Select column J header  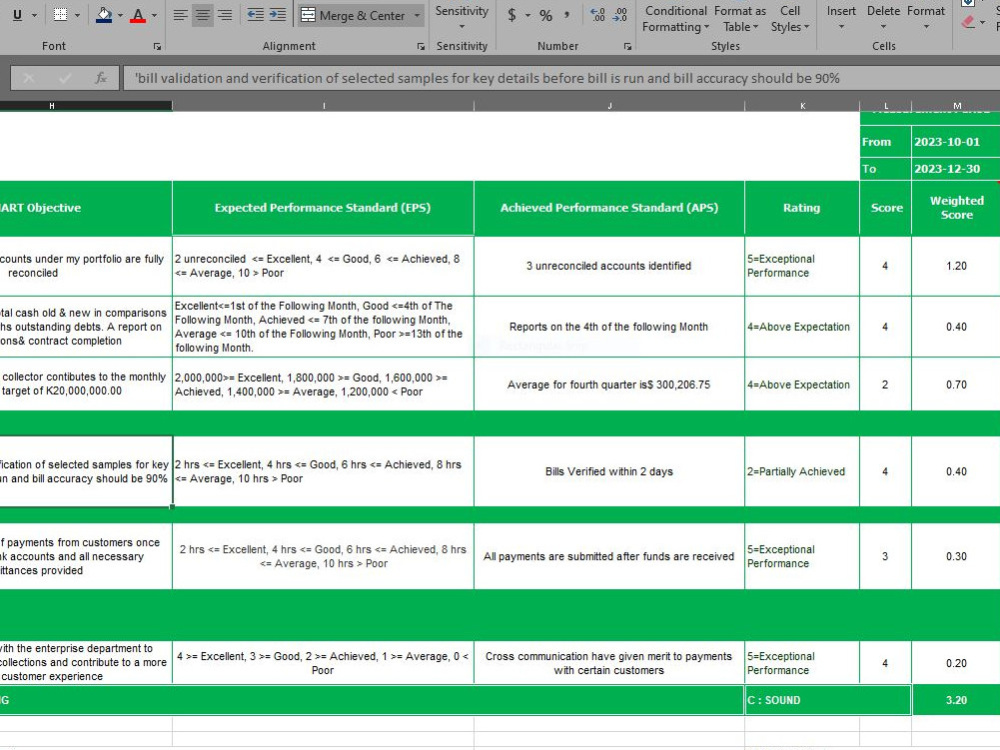coord(609,106)
